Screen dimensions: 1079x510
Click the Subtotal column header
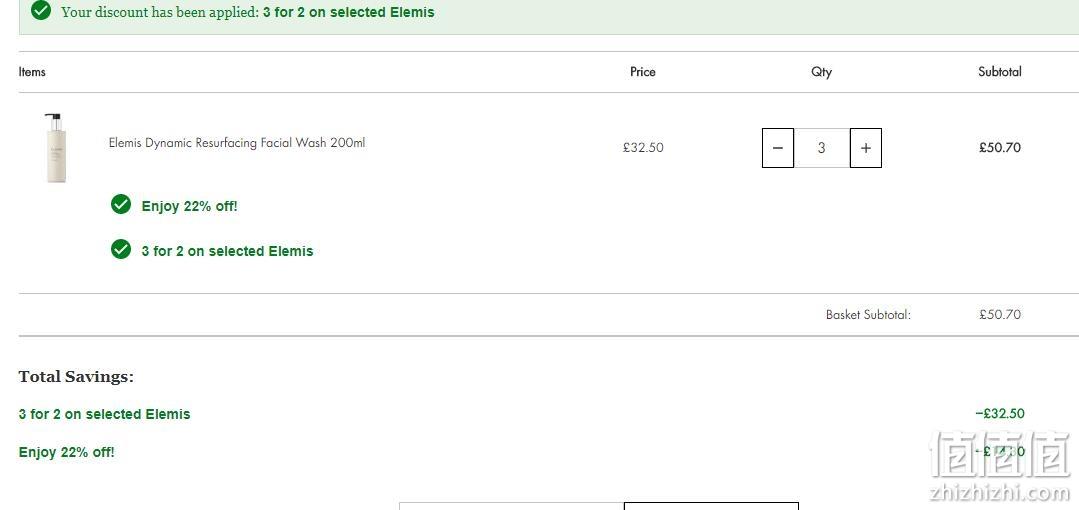(1000, 72)
